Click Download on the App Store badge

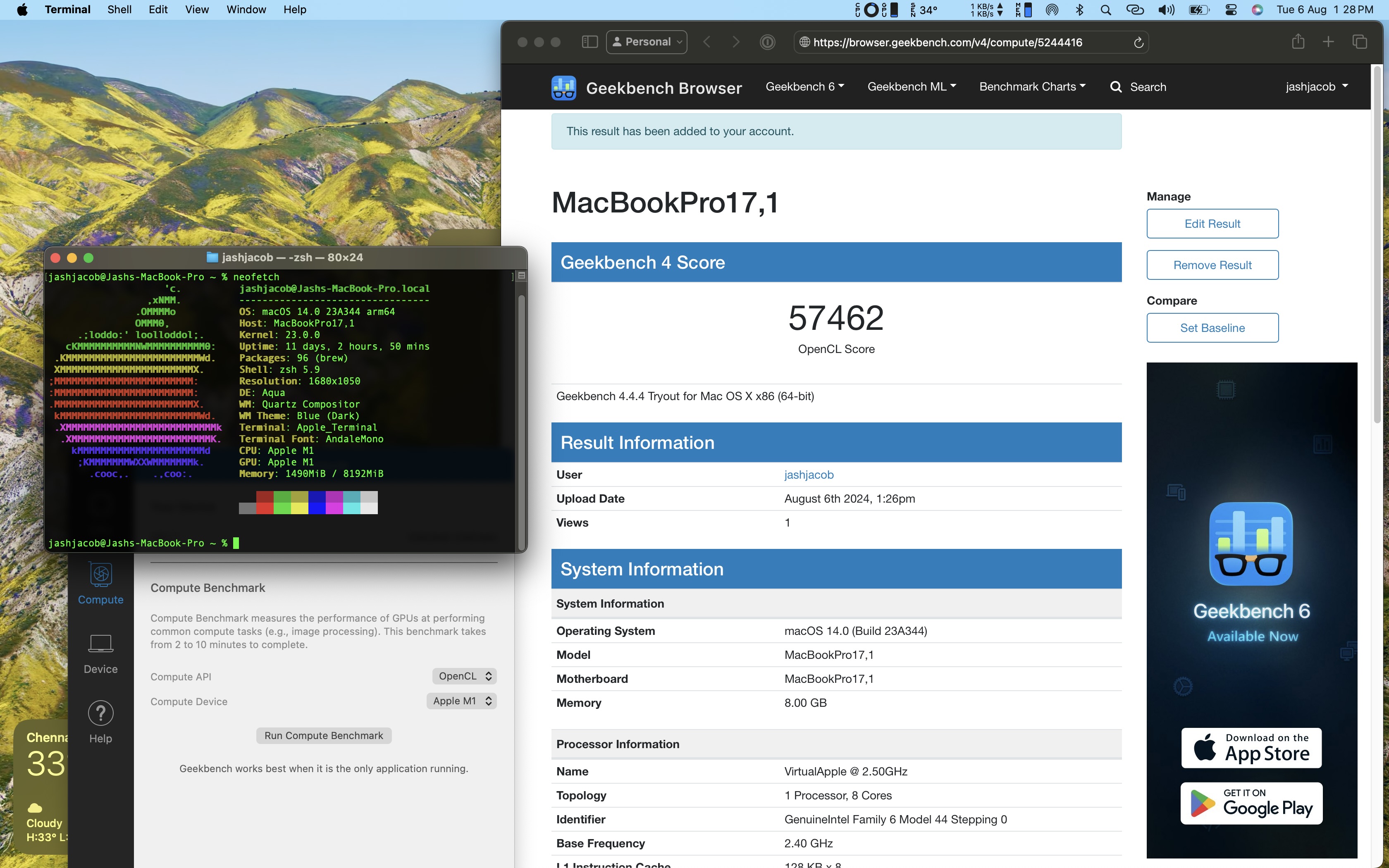coord(1251,748)
